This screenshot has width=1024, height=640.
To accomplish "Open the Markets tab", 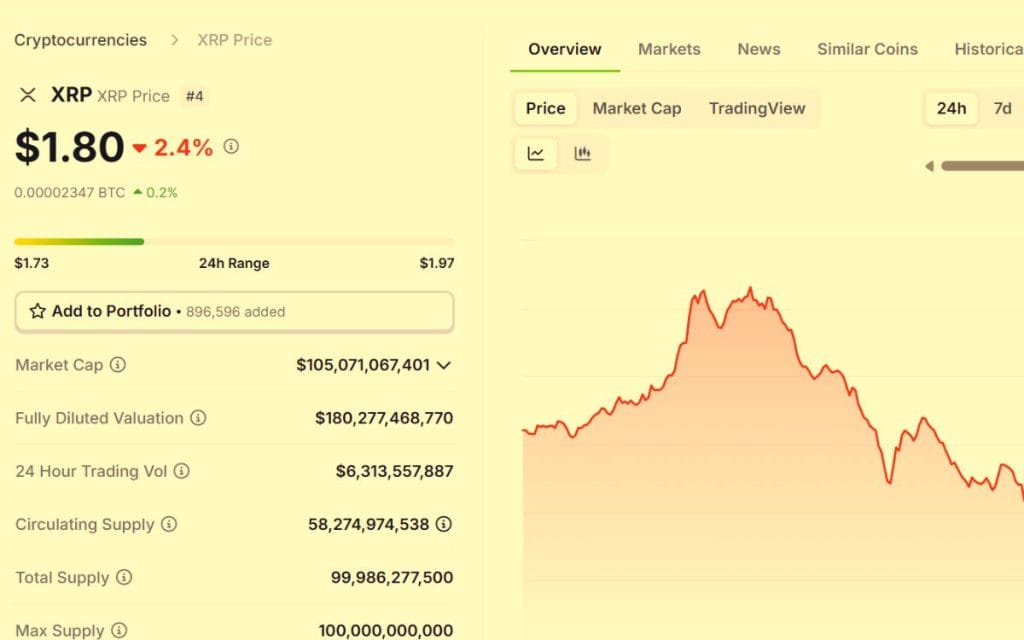I will coord(669,49).
